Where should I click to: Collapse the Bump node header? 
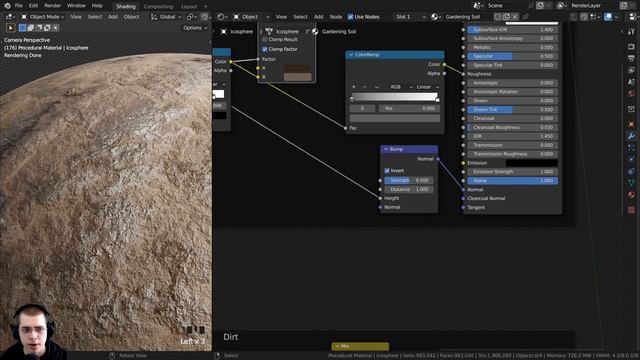(x=386, y=149)
